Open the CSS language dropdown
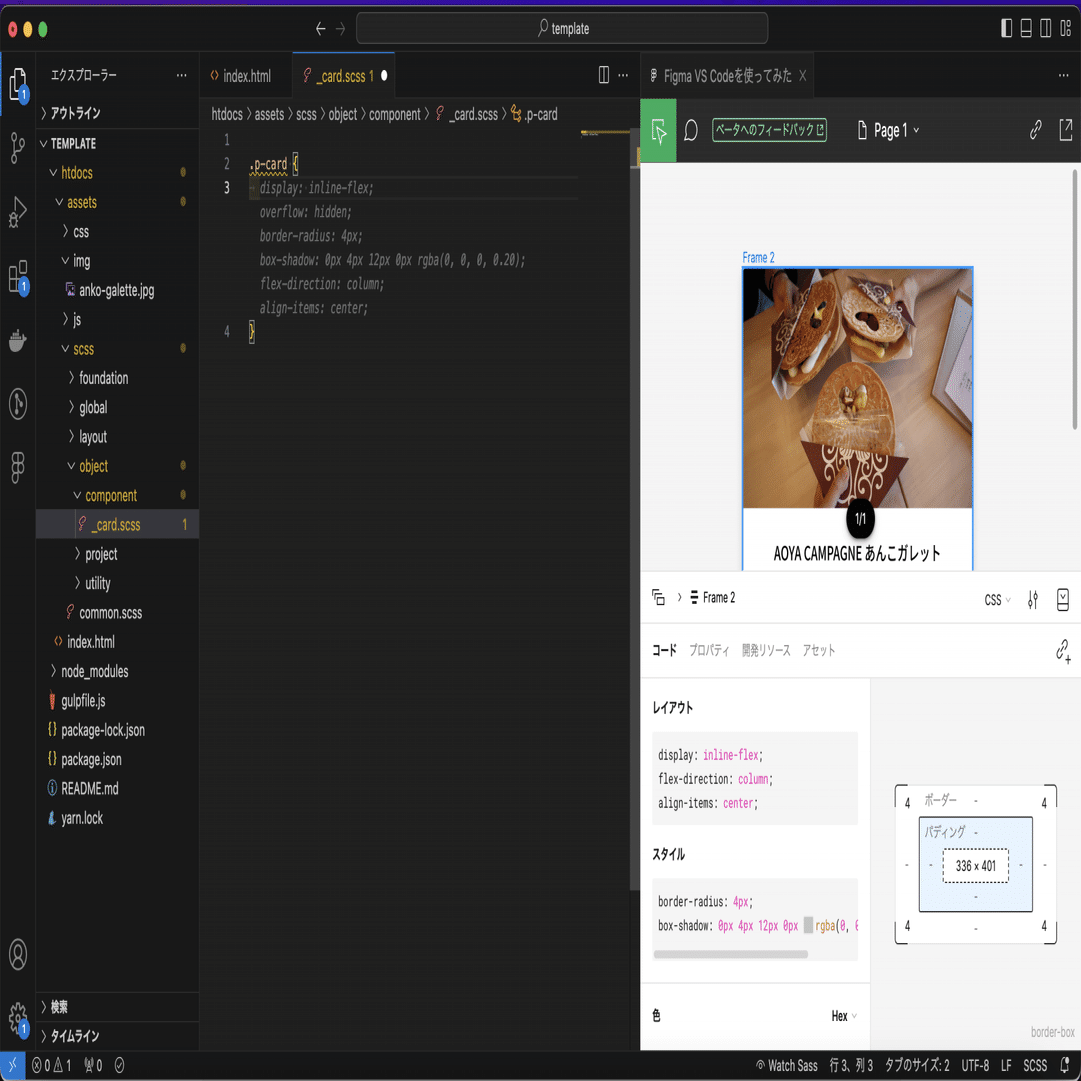This screenshot has height=1081, width=1081. click(997, 599)
